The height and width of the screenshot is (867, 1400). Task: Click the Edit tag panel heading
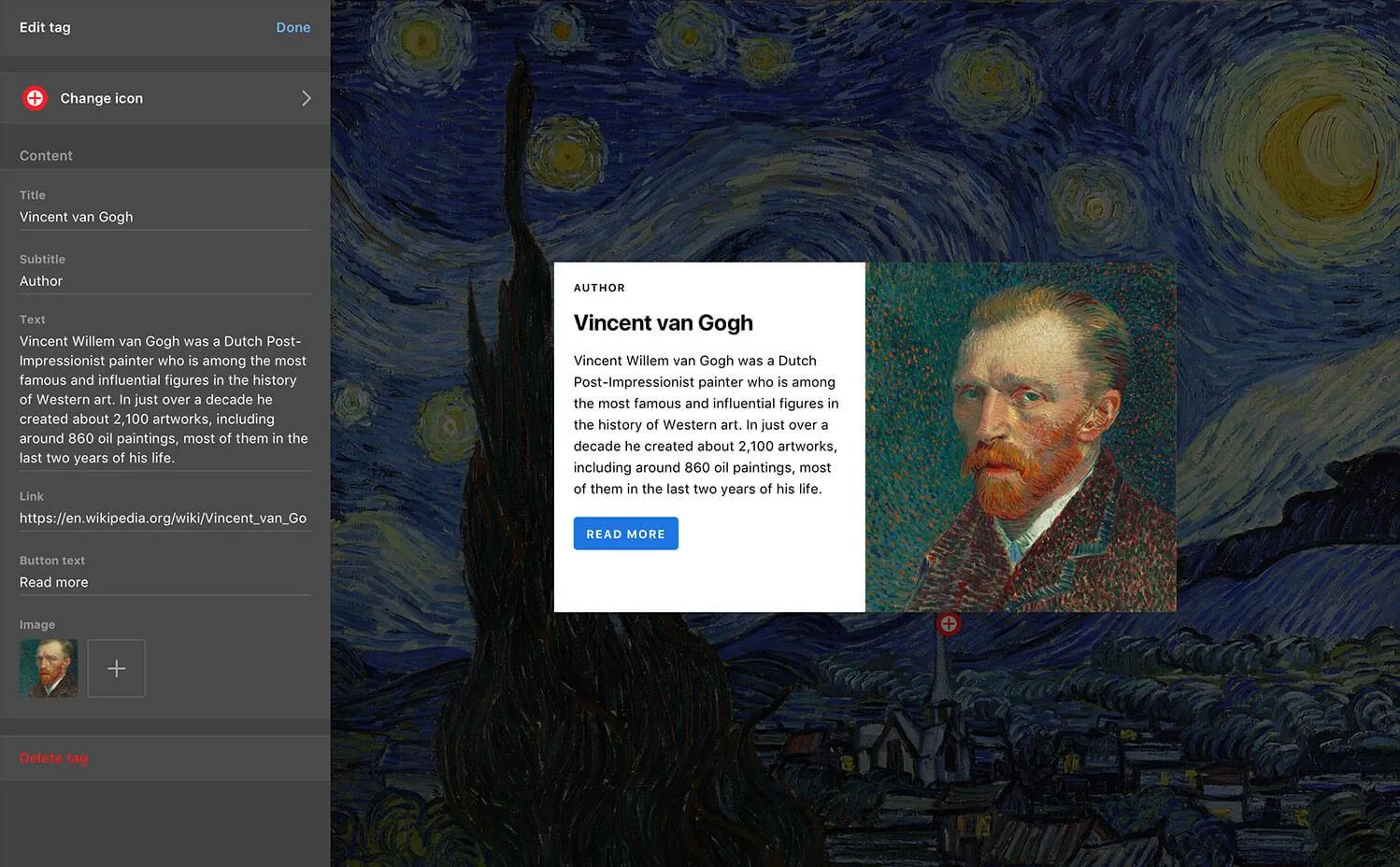(45, 27)
